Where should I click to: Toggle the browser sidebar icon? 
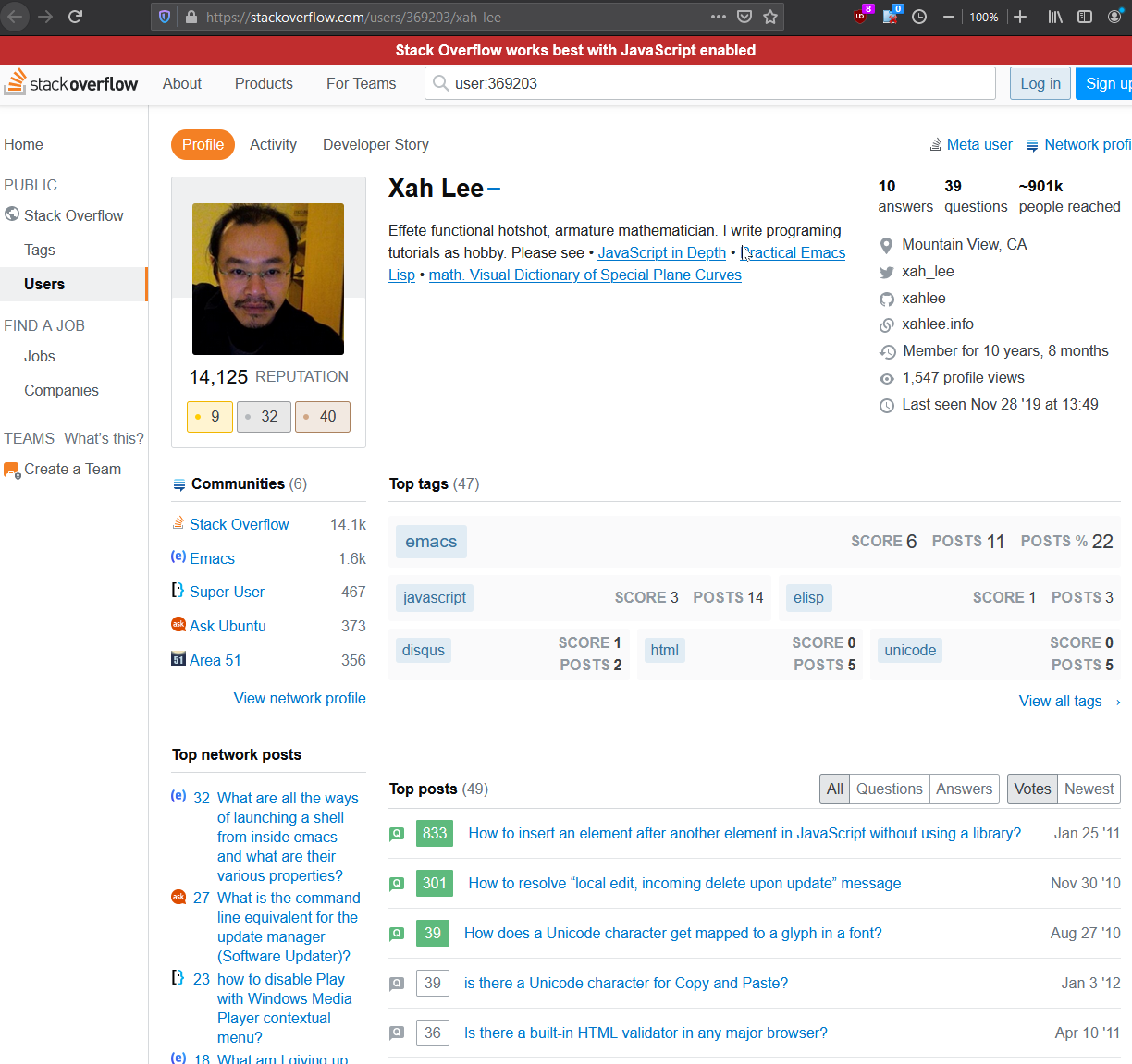coord(1085,17)
